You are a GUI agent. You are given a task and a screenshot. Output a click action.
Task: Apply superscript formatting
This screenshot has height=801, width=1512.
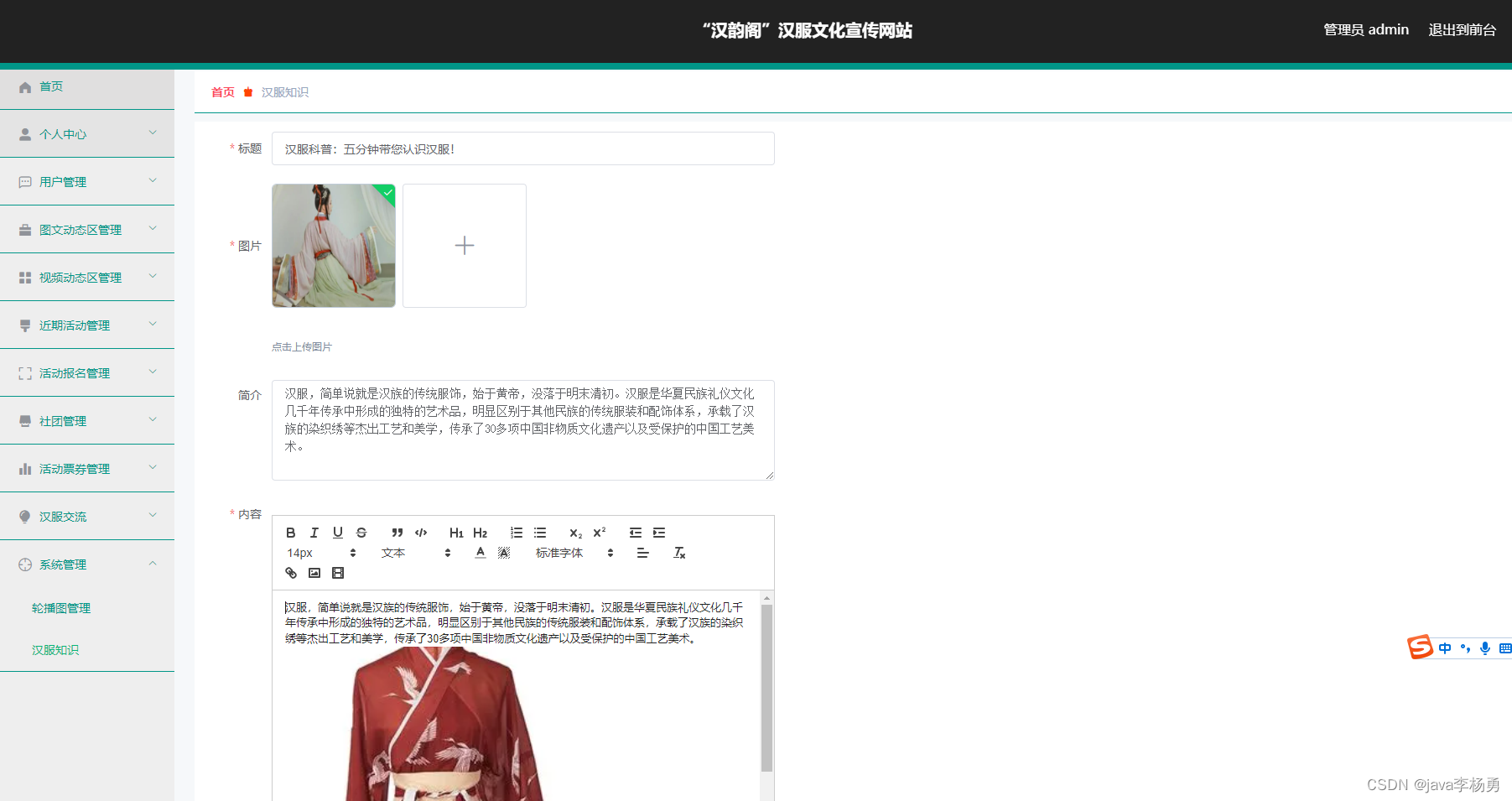coord(599,533)
